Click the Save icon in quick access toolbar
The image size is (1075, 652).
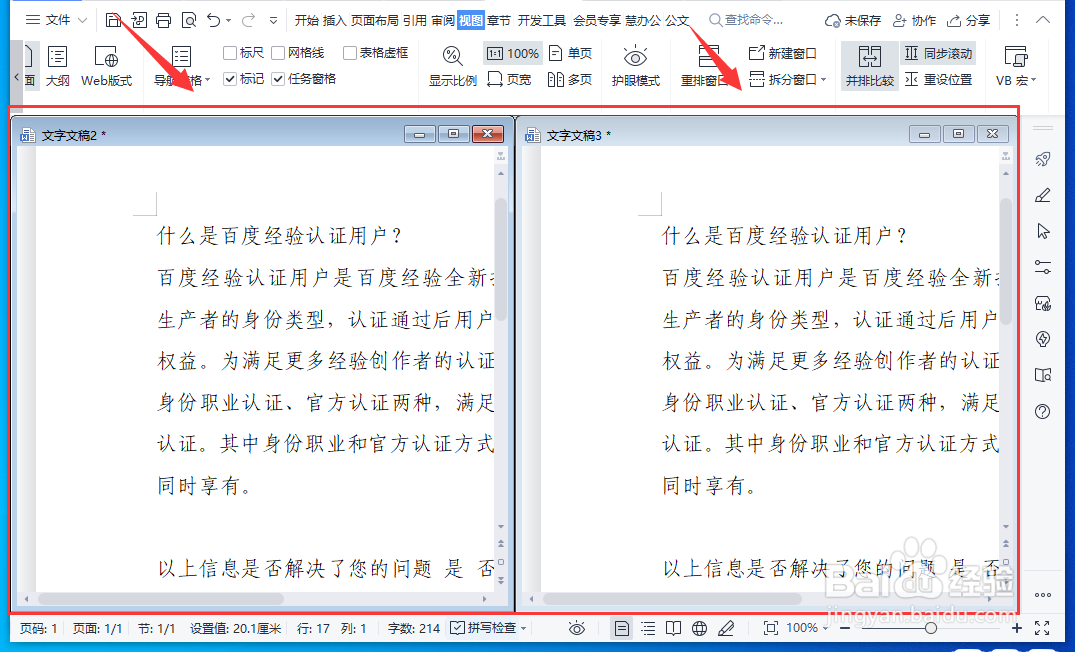113,20
